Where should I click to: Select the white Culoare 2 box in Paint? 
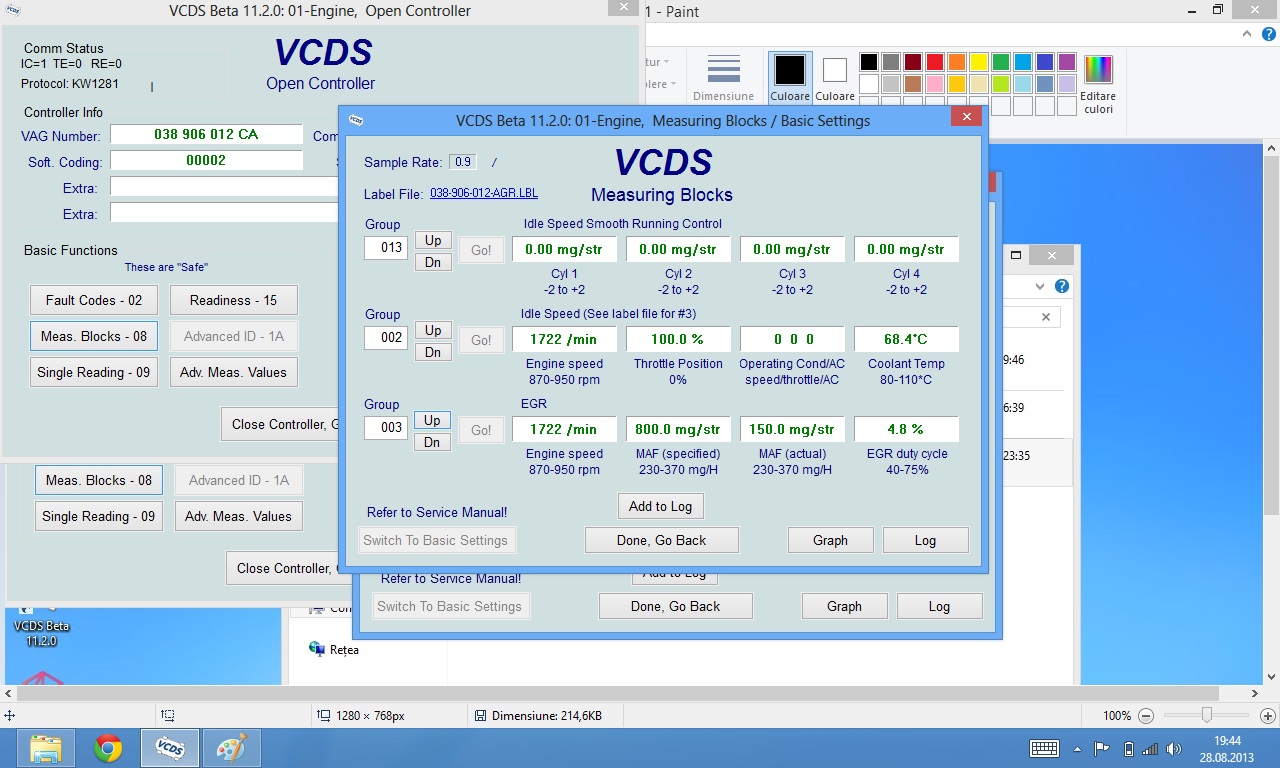pos(835,77)
